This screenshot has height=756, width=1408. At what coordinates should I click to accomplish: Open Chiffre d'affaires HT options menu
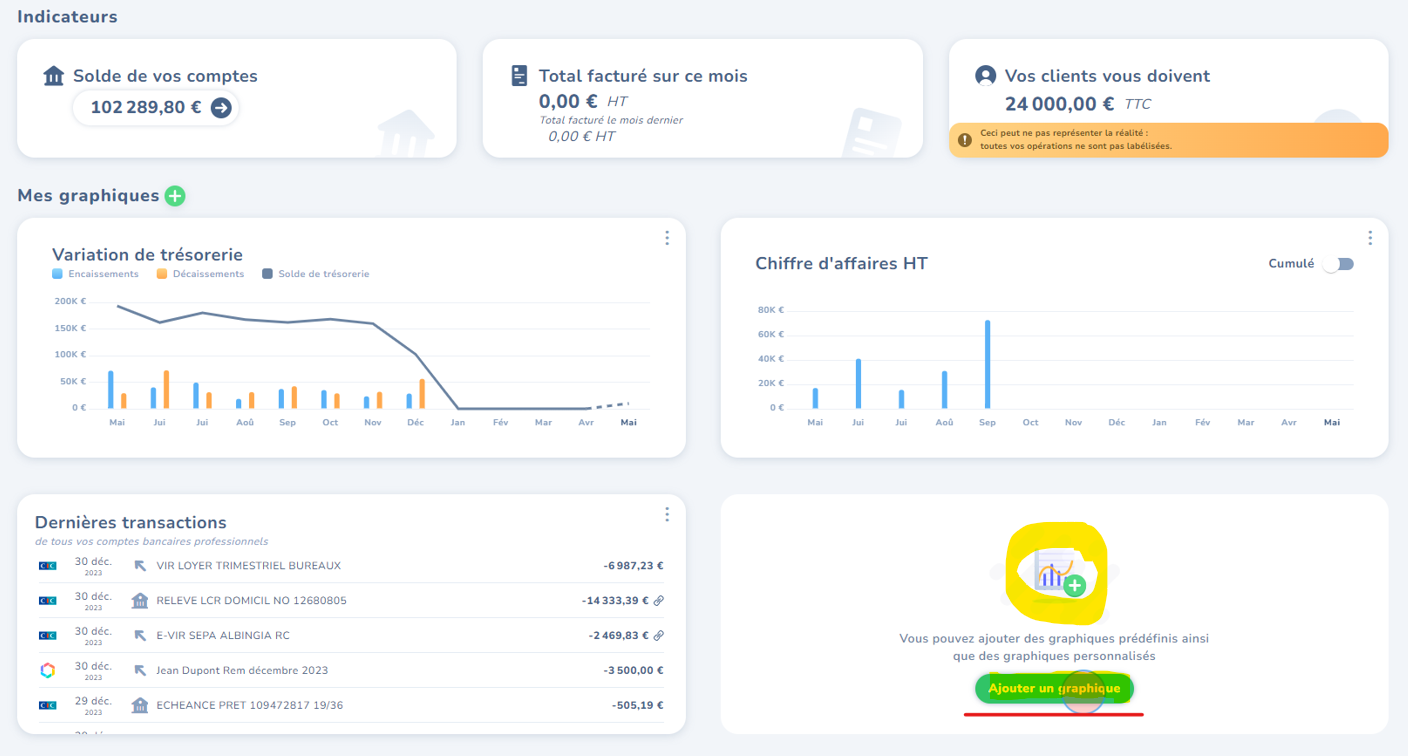tap(1370, 238)
